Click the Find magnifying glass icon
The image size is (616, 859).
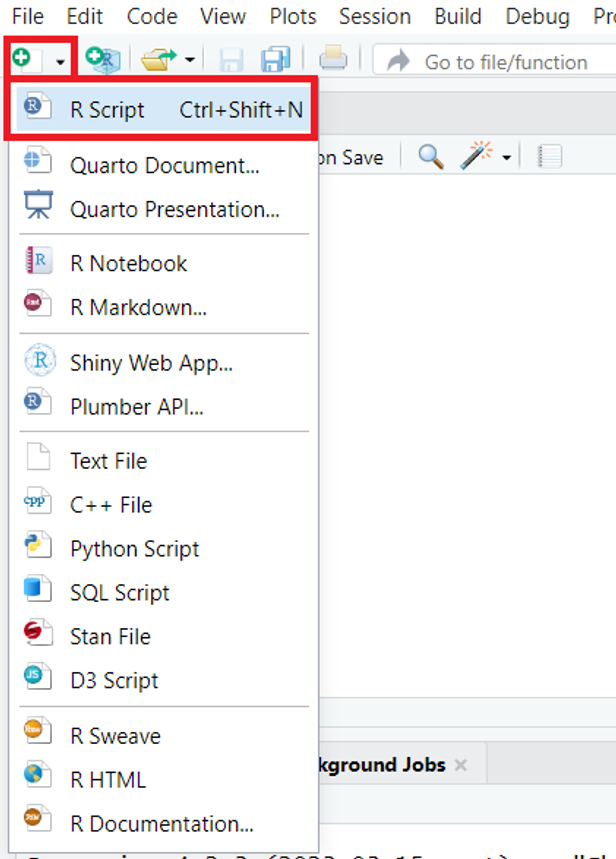tap(431, 157)
